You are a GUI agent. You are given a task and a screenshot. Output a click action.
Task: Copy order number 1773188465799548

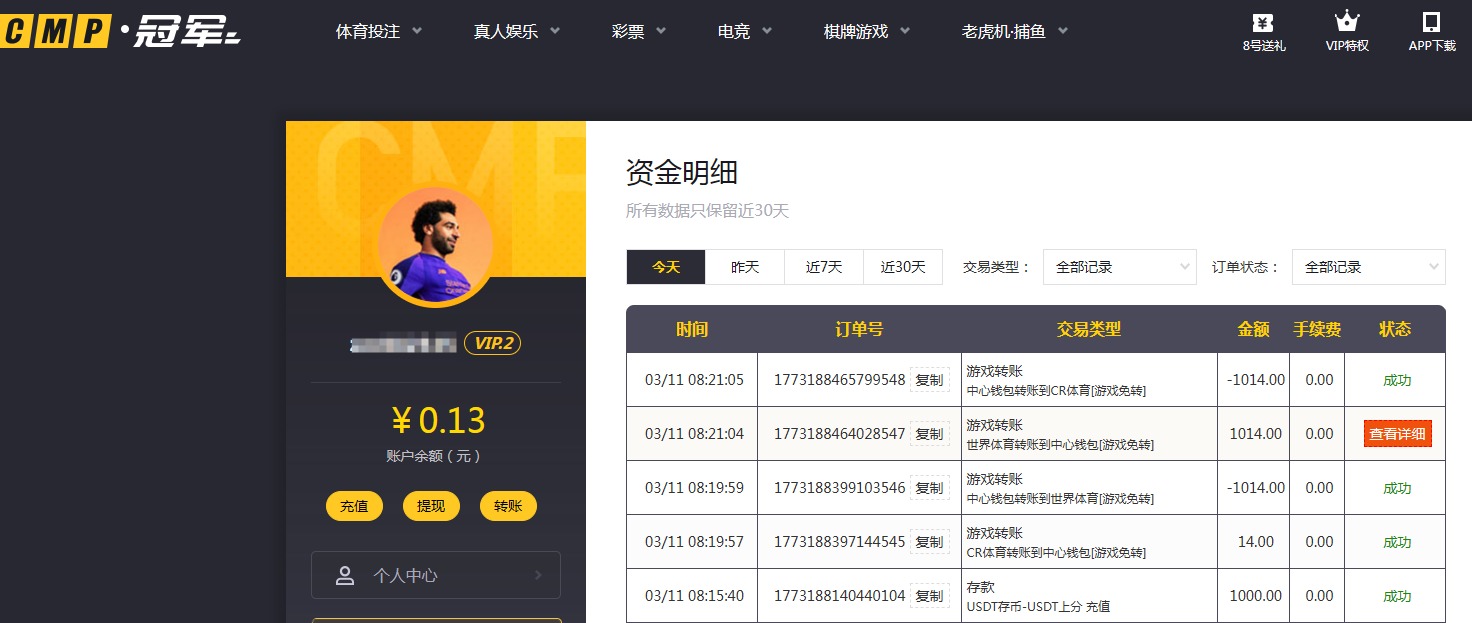(x=929, y=379)
